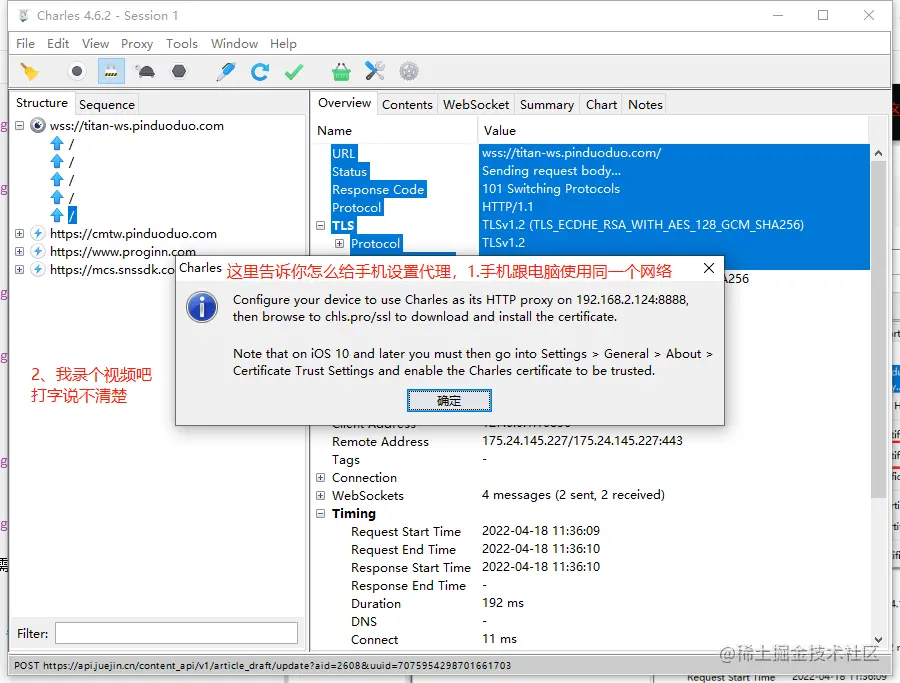Click the '101 Switching Protocols' value
This screenshot has width=900, height=683.
pos(551,189)
